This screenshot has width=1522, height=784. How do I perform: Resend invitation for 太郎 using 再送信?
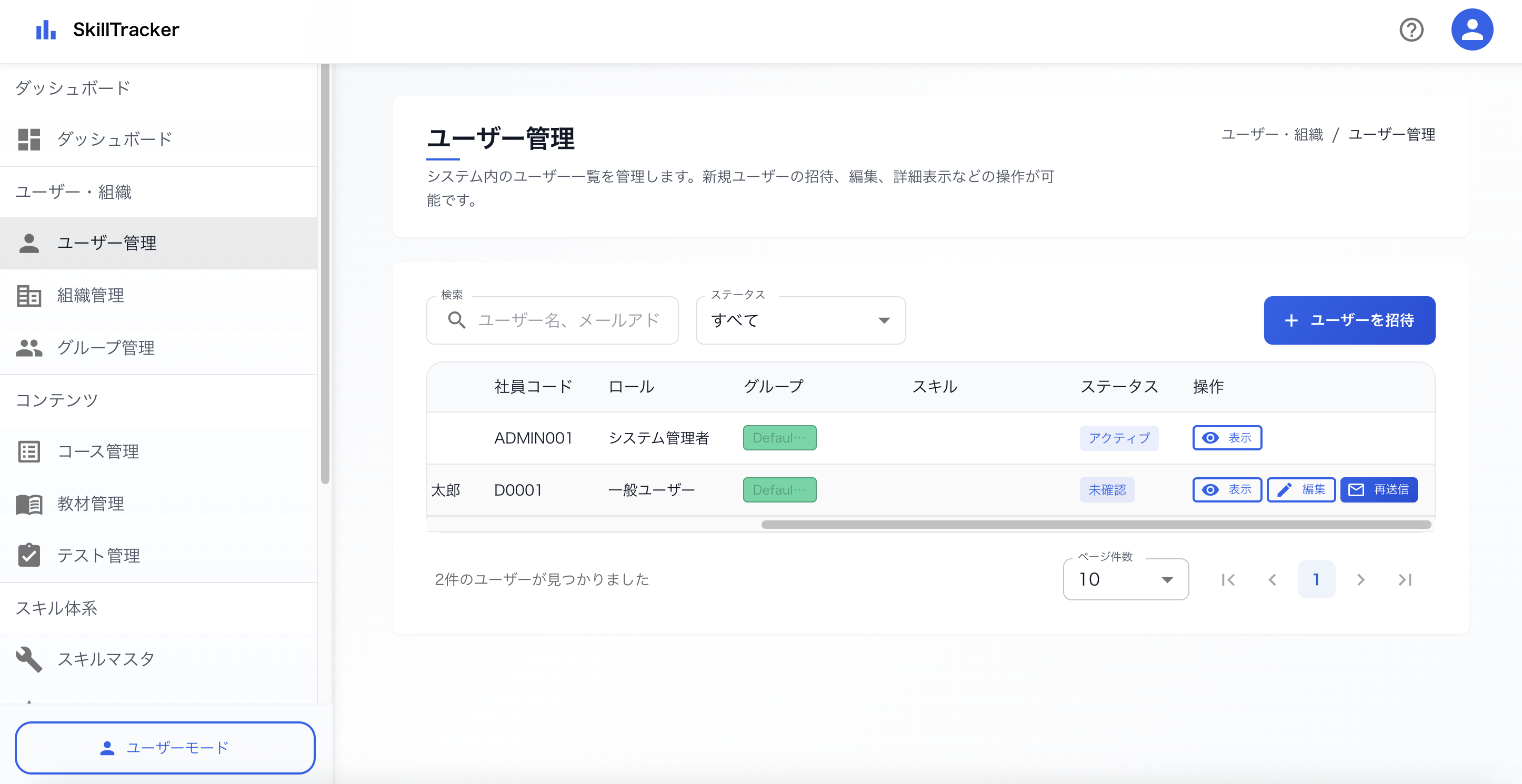point(1379,489)
